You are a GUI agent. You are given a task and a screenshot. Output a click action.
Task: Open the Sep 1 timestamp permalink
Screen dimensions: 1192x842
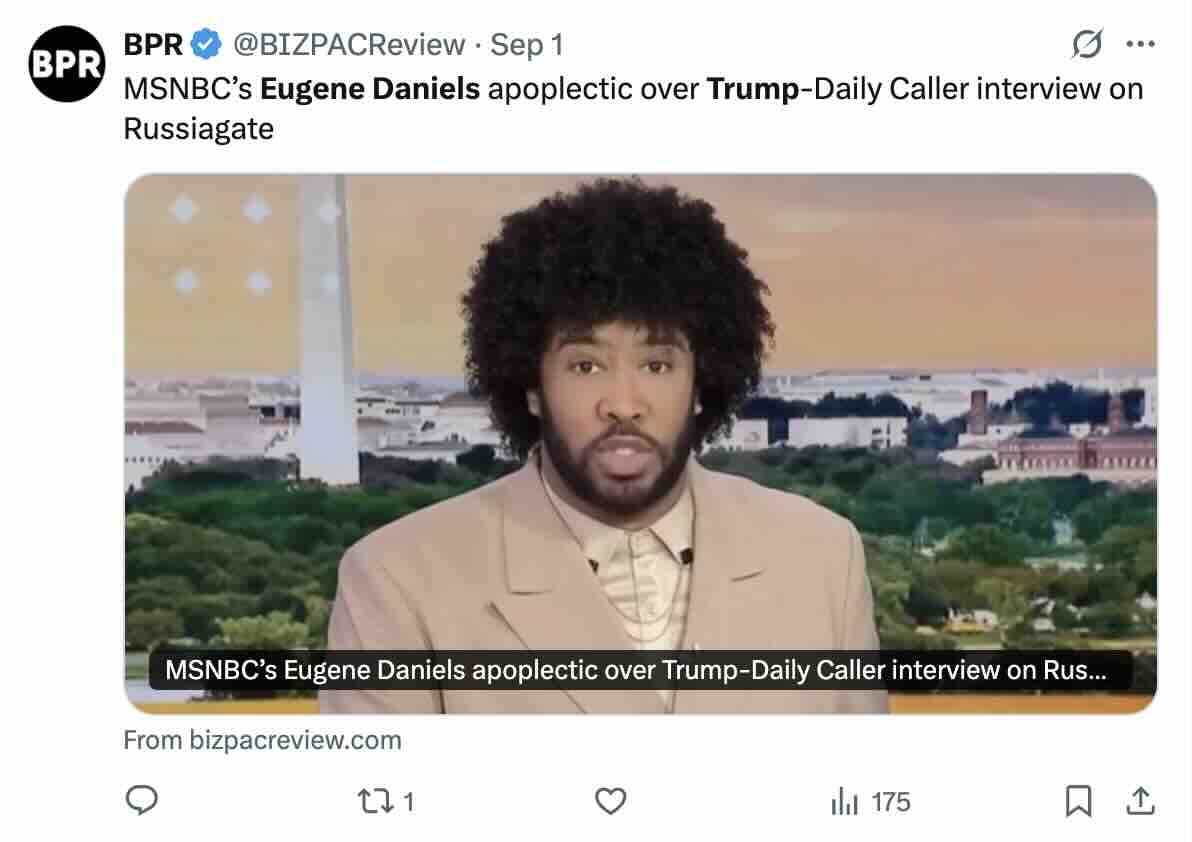click(526, 45)
